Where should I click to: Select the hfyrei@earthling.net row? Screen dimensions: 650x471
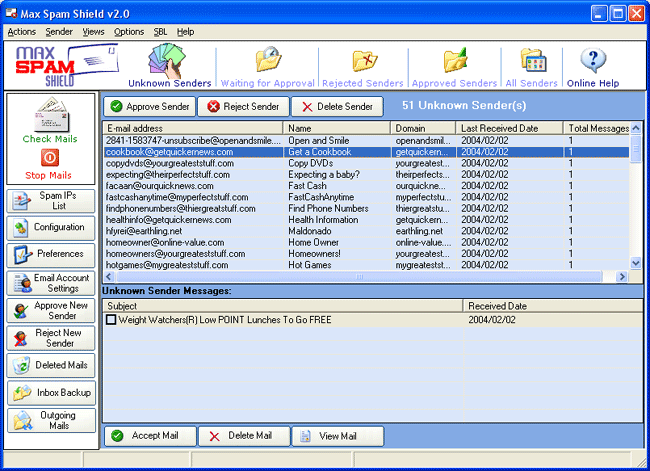[366, 231]
